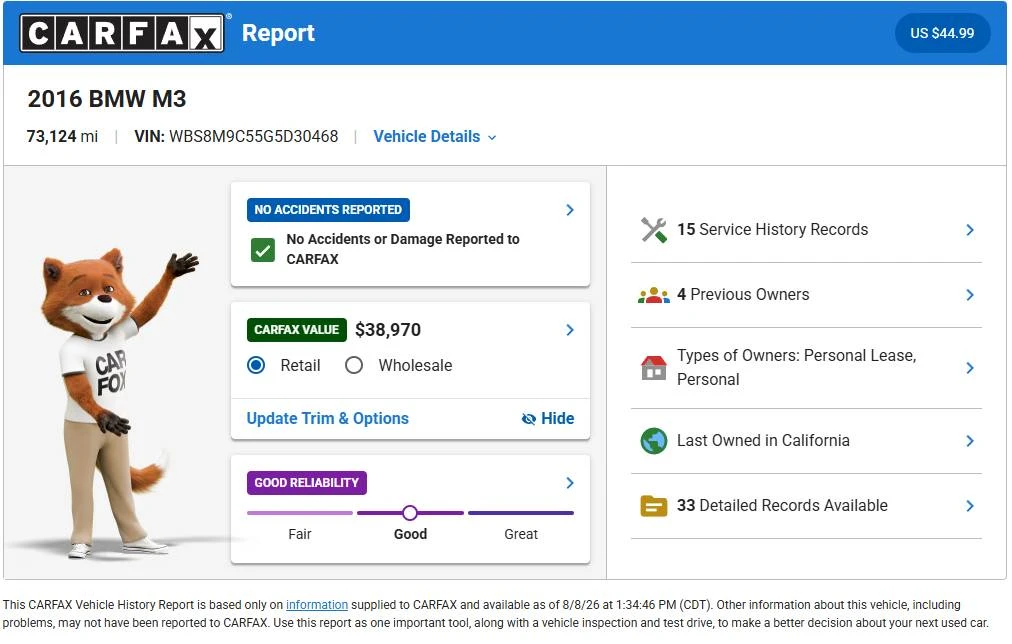Screen dimensions: 1012x644
Task: Click the yellow detailed records folder icon
Action: [654, 506]
